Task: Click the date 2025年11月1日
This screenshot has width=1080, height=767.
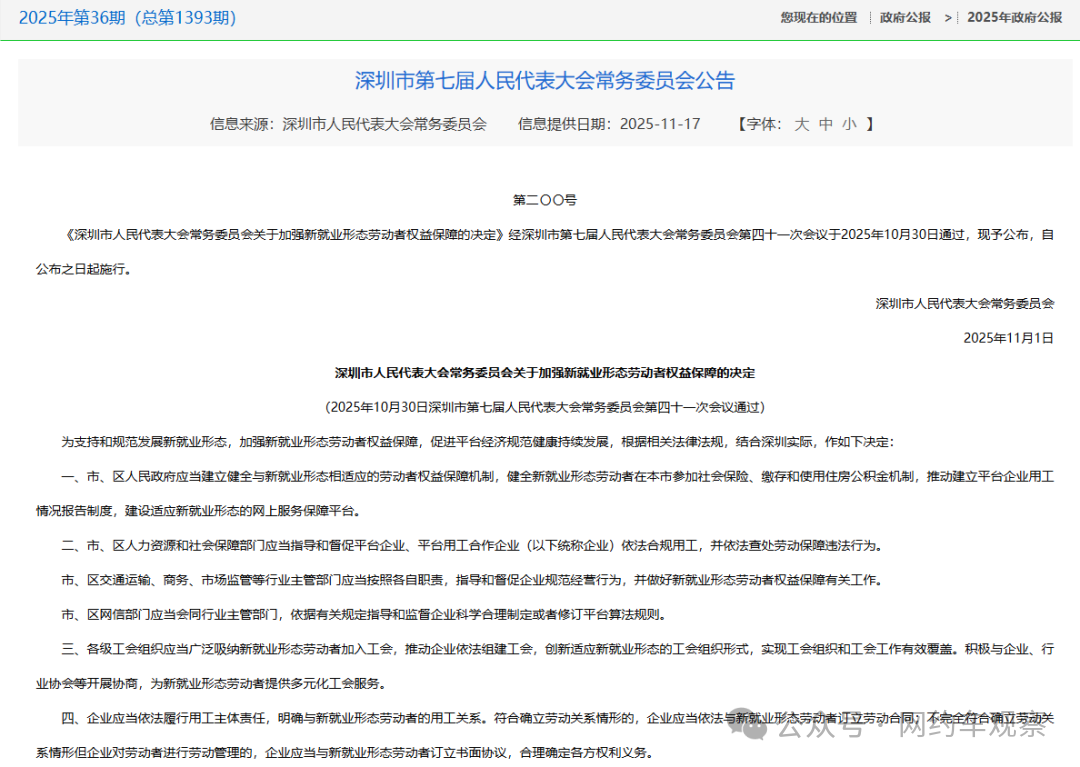Action: pos(1008,338)
